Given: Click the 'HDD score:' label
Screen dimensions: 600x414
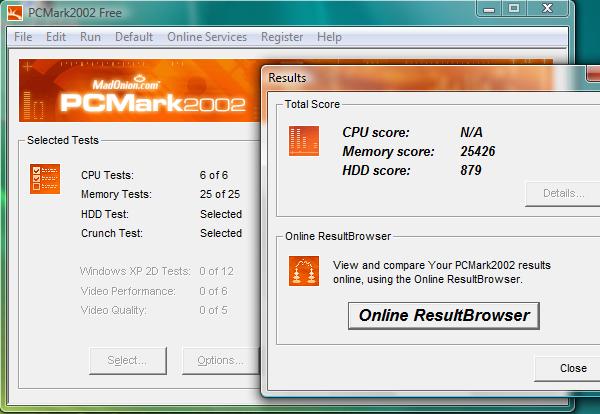Looking at the screenshot, I should [x=376, y=170].
